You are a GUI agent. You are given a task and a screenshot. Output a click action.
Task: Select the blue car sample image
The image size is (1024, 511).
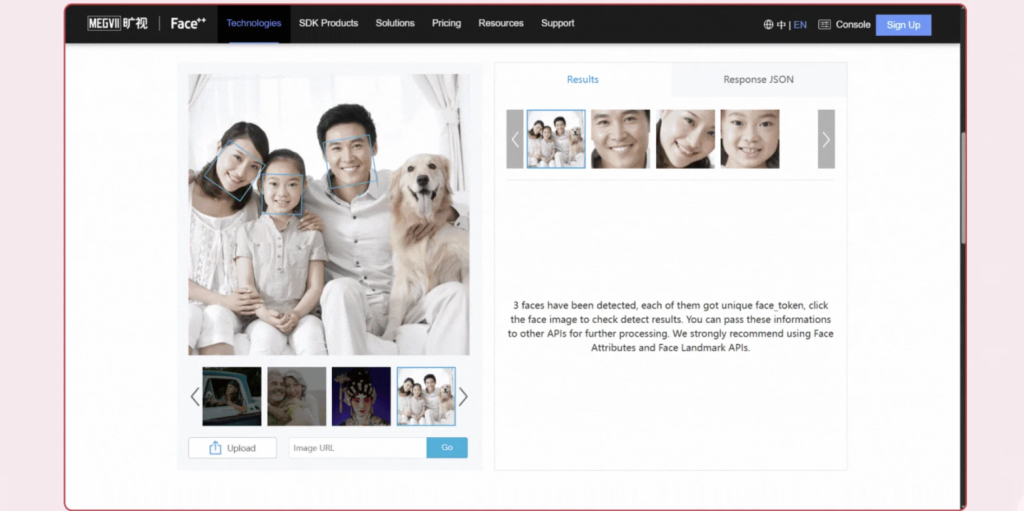[232, 397]
